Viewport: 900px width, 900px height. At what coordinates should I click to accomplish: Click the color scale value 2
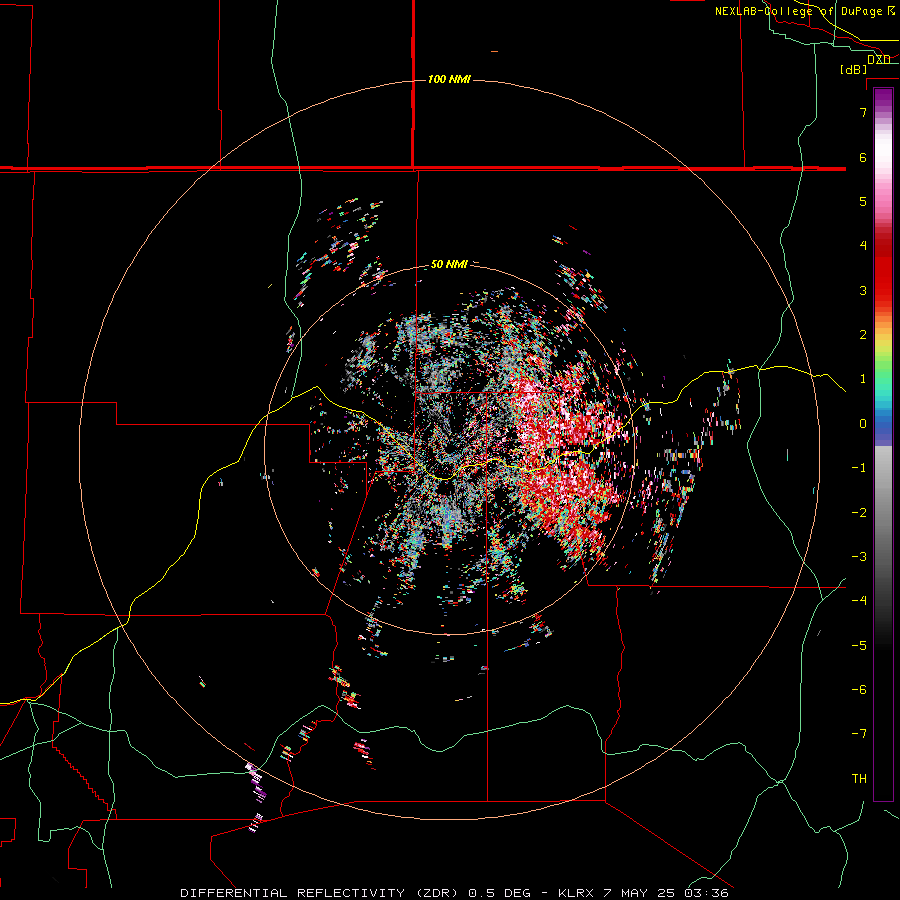click(863, 335)
